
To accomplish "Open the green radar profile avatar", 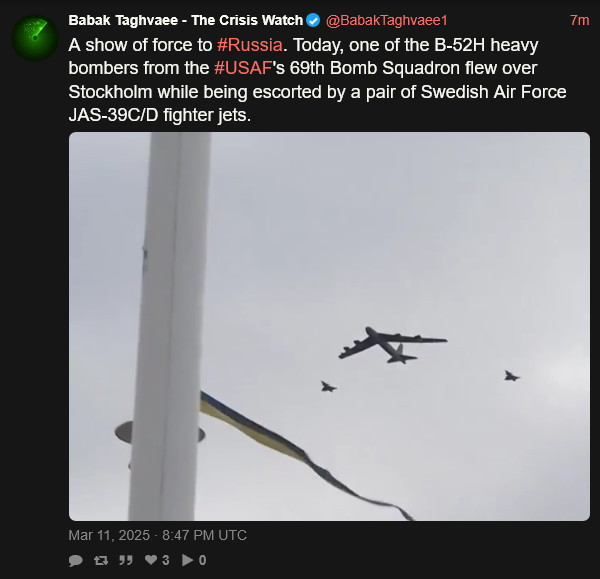I will point(35,38).
